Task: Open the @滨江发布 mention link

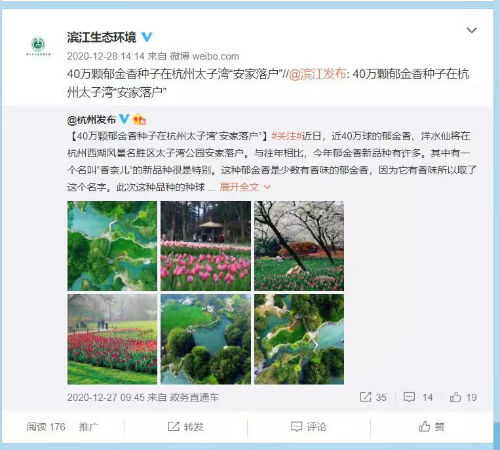Action: pyautogui.click(x=317, y=74)
